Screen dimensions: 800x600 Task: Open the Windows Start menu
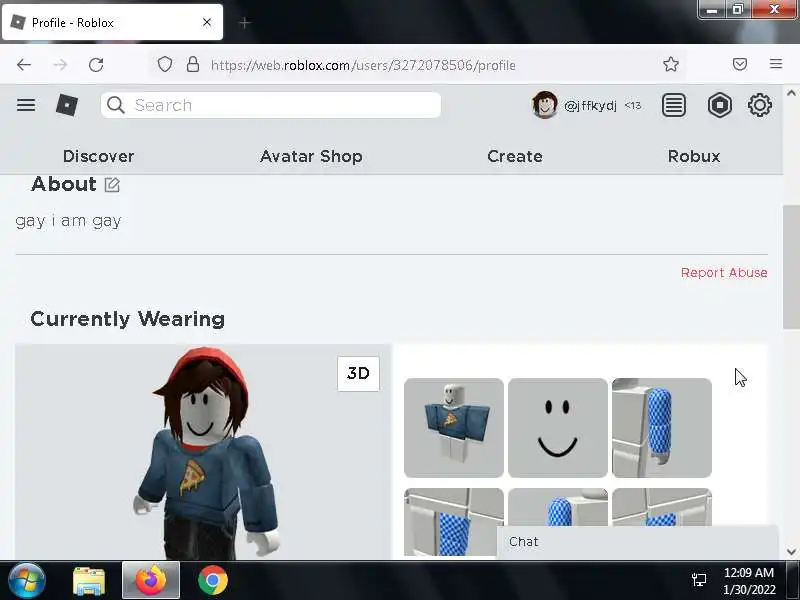(x=27, y=580)
